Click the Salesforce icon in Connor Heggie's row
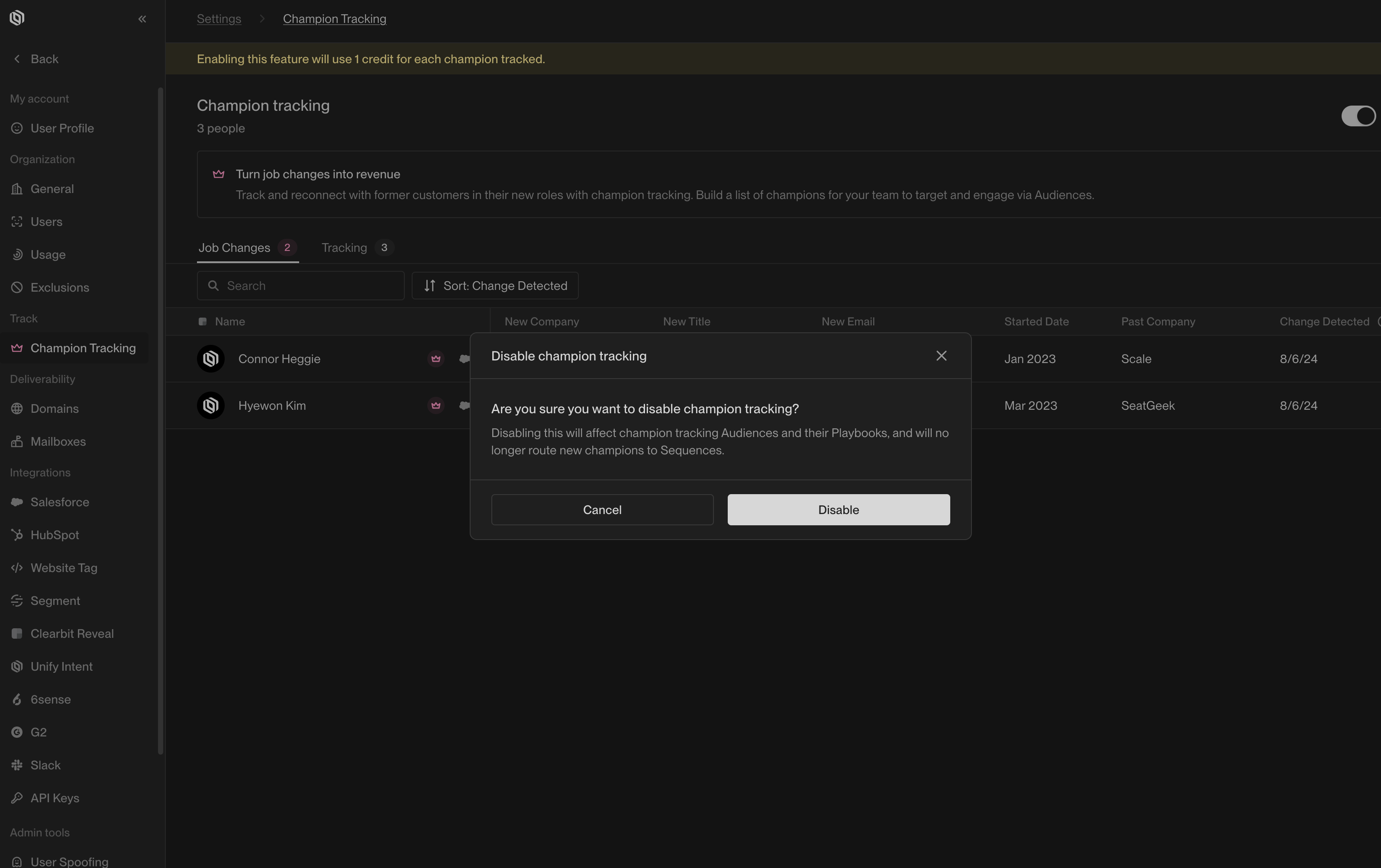1381x868 pixels. click(x=465, y=359)
